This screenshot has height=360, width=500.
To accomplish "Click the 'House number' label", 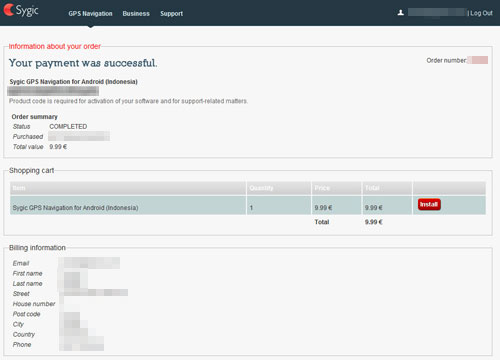I will [x=34, y=304].
